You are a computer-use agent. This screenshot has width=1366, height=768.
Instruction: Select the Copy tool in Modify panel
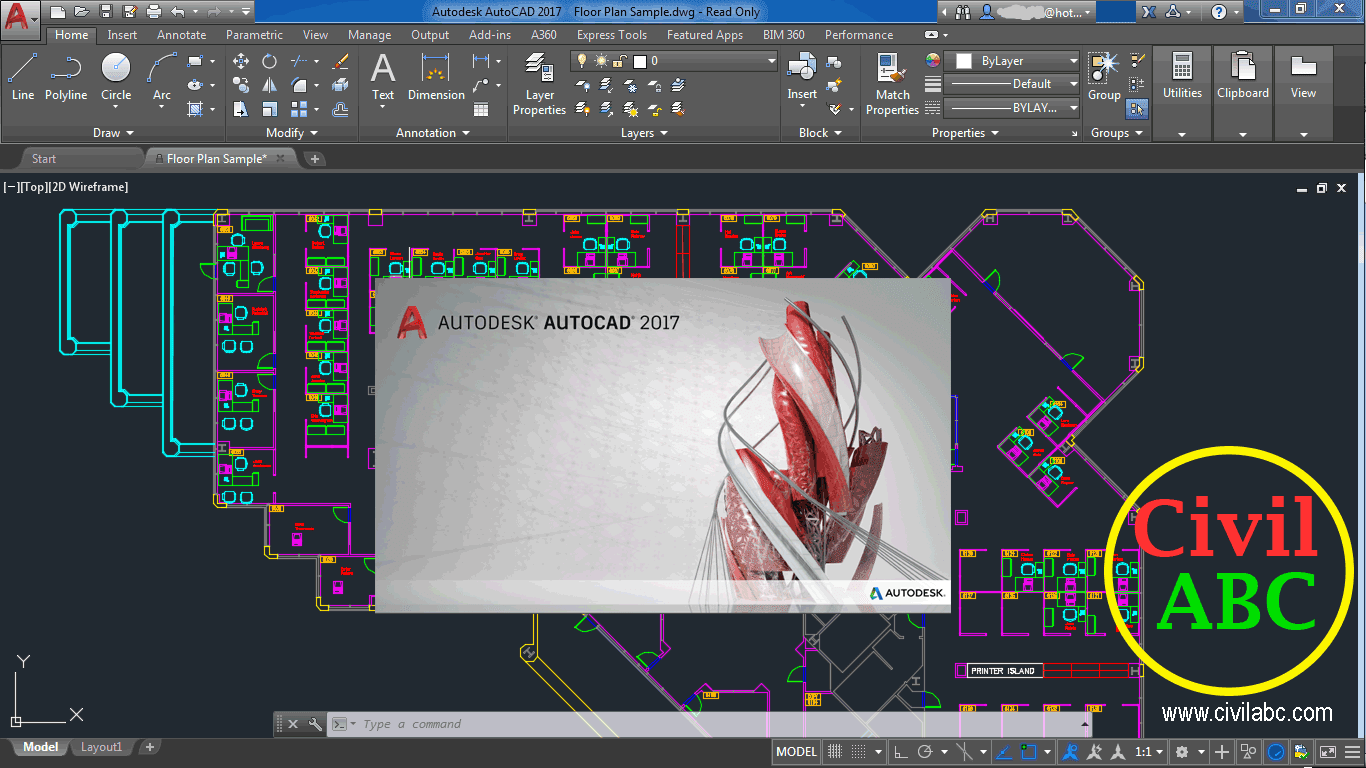[x=241, y=85]
